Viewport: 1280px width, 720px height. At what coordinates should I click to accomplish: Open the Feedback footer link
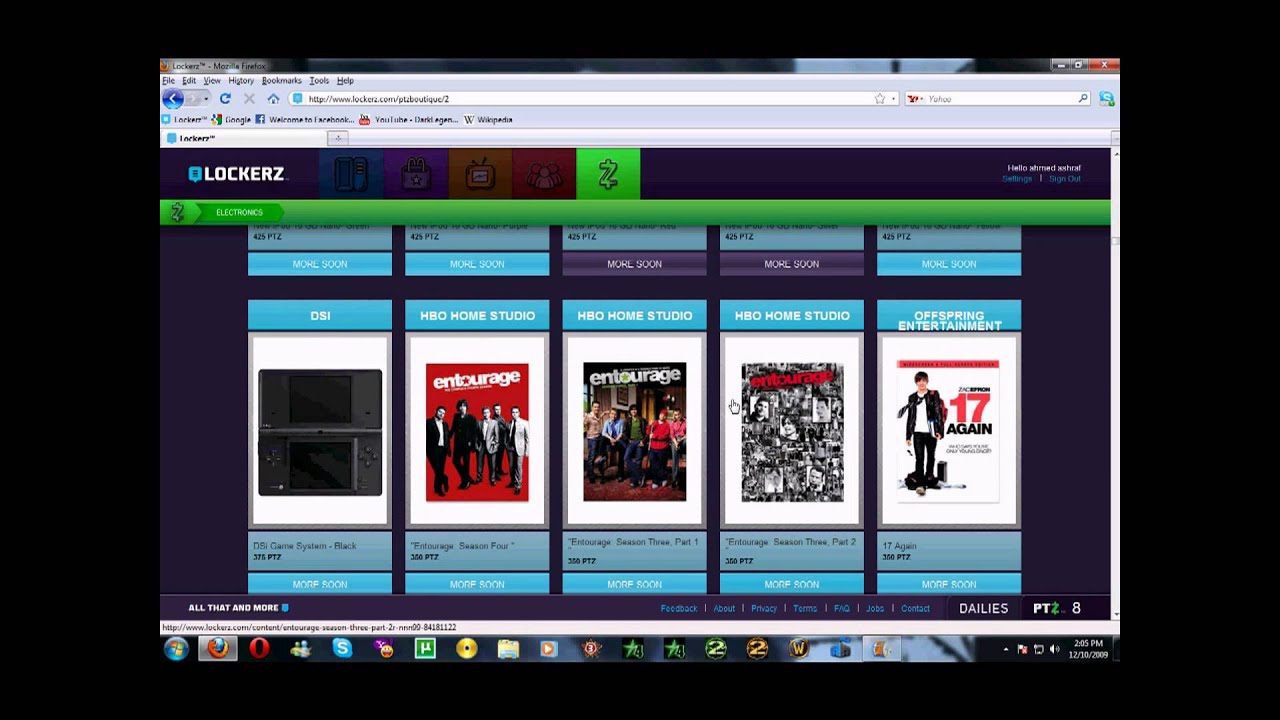(679, 608)
